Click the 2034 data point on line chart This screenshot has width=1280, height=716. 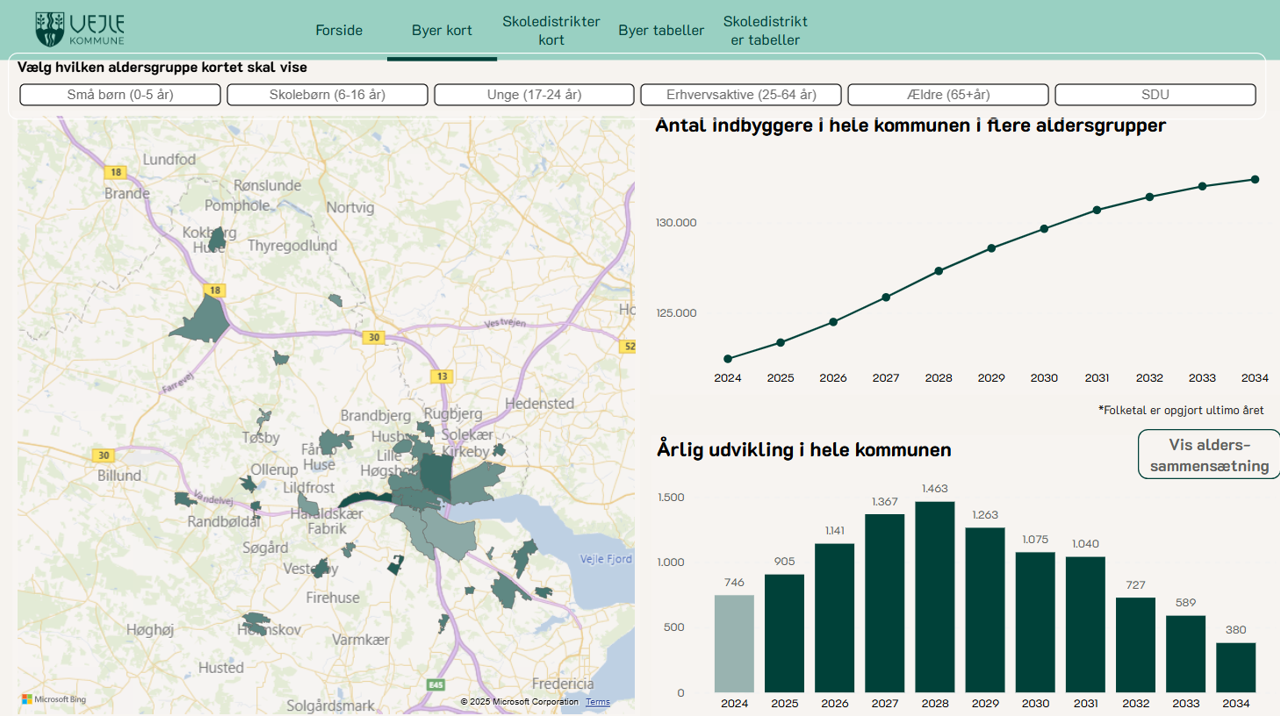(1254, 180)
